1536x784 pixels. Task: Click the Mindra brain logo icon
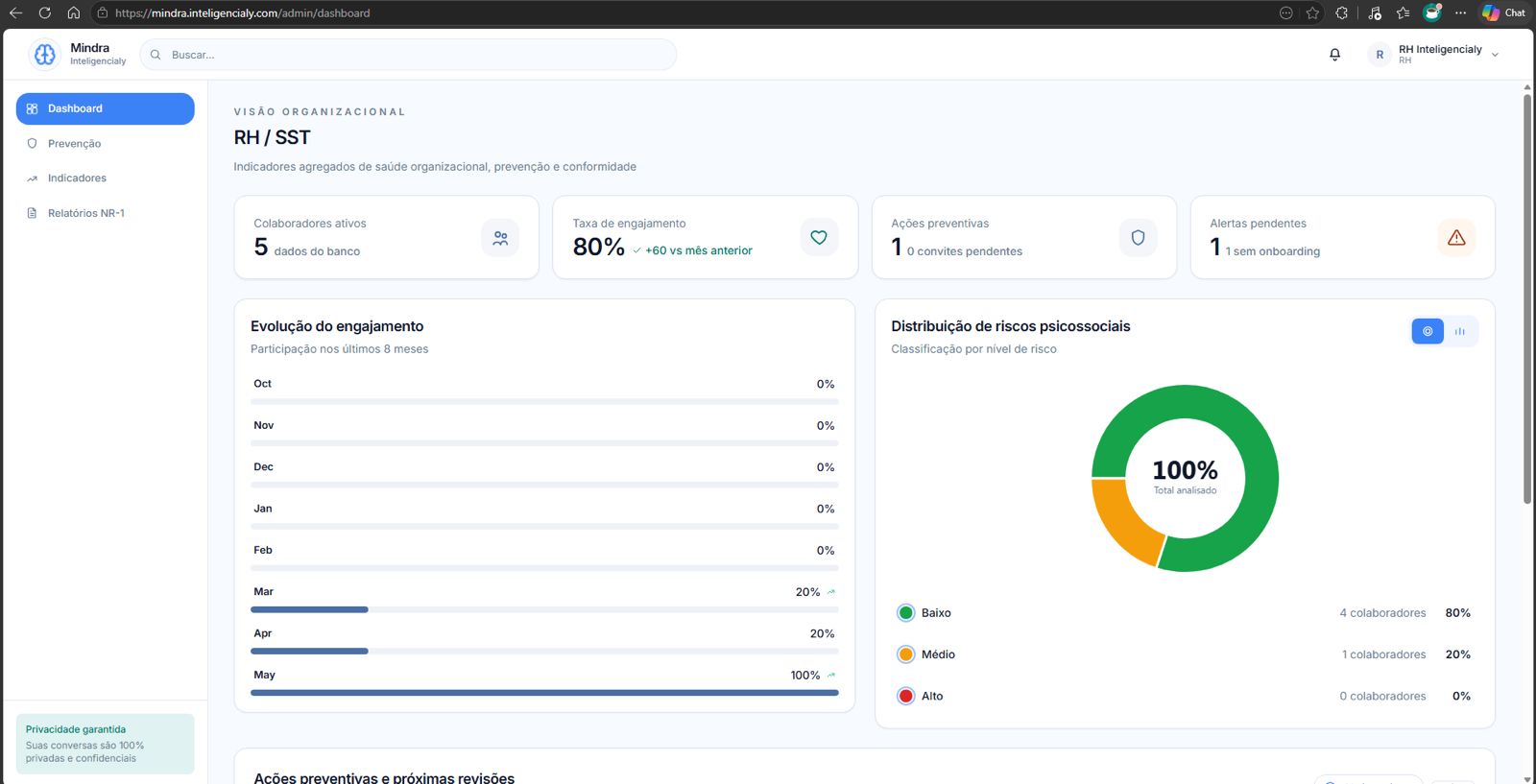coord(45,55)
